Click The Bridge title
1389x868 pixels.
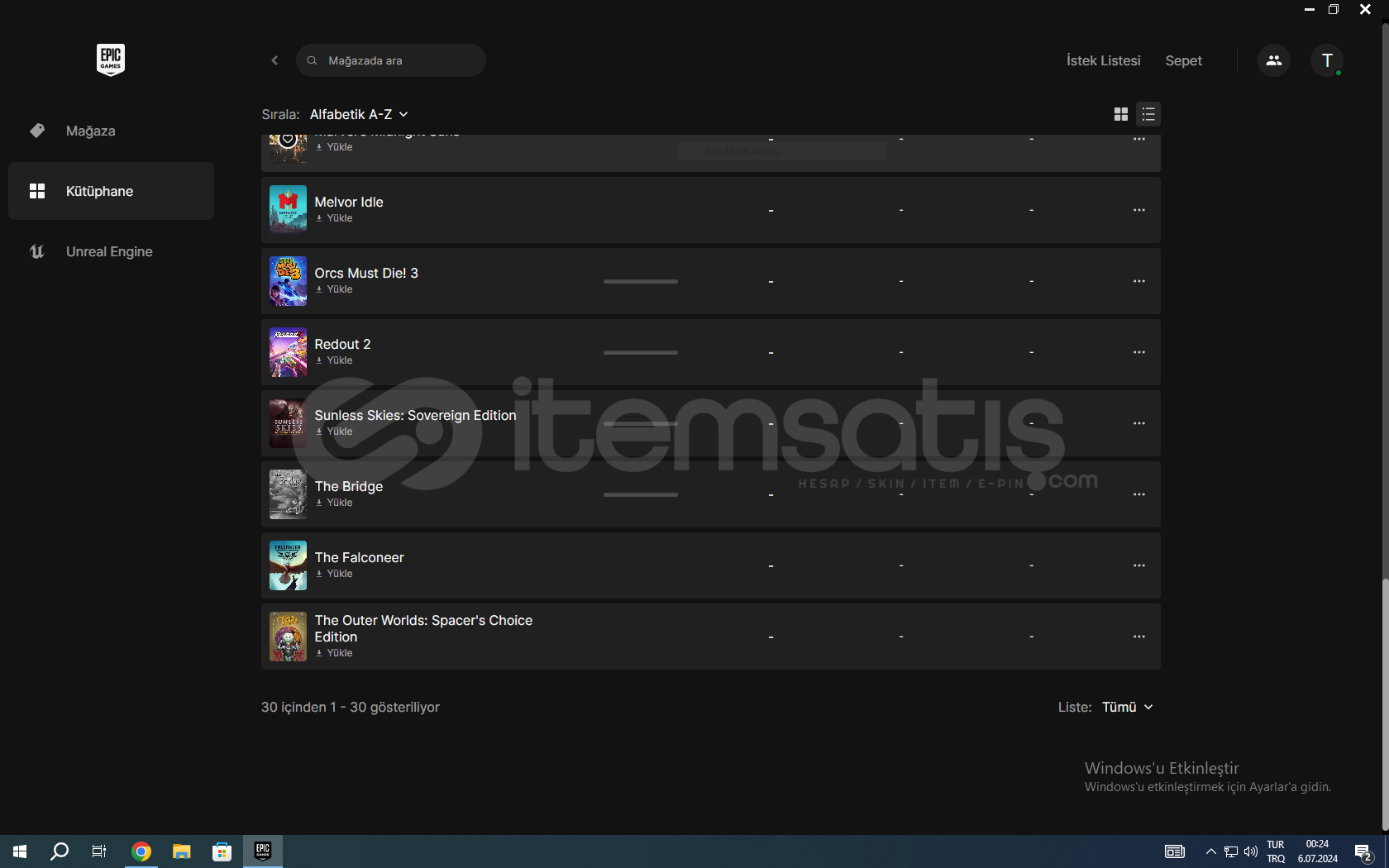pyautogui.click(x=349, y=486)
